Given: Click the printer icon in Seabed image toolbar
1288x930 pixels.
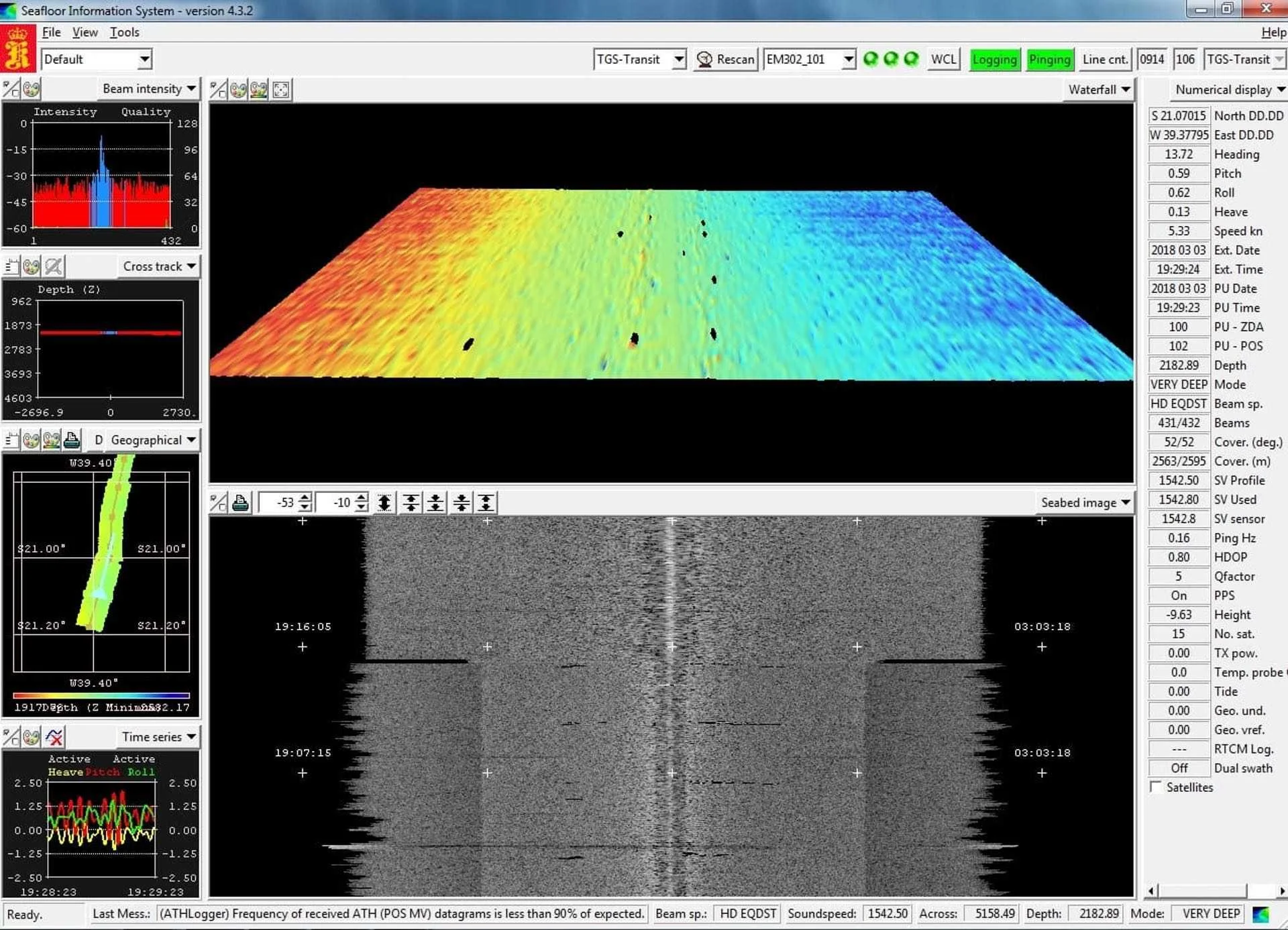Looking at the screenshot, I should pos(240,503).
